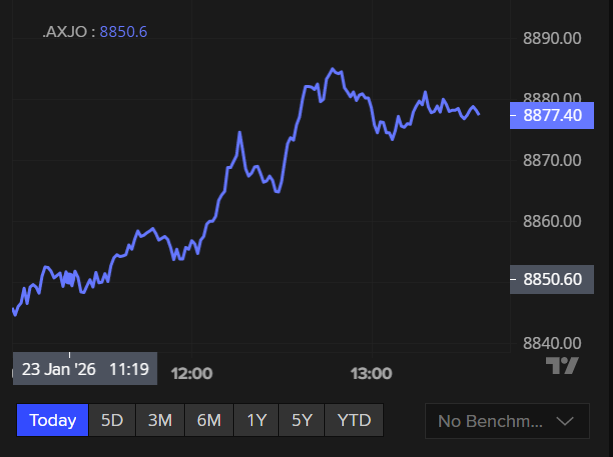613x457 pixels.
Task: Open the No Benchmark dropdown
Action: (x=507, y=421)
